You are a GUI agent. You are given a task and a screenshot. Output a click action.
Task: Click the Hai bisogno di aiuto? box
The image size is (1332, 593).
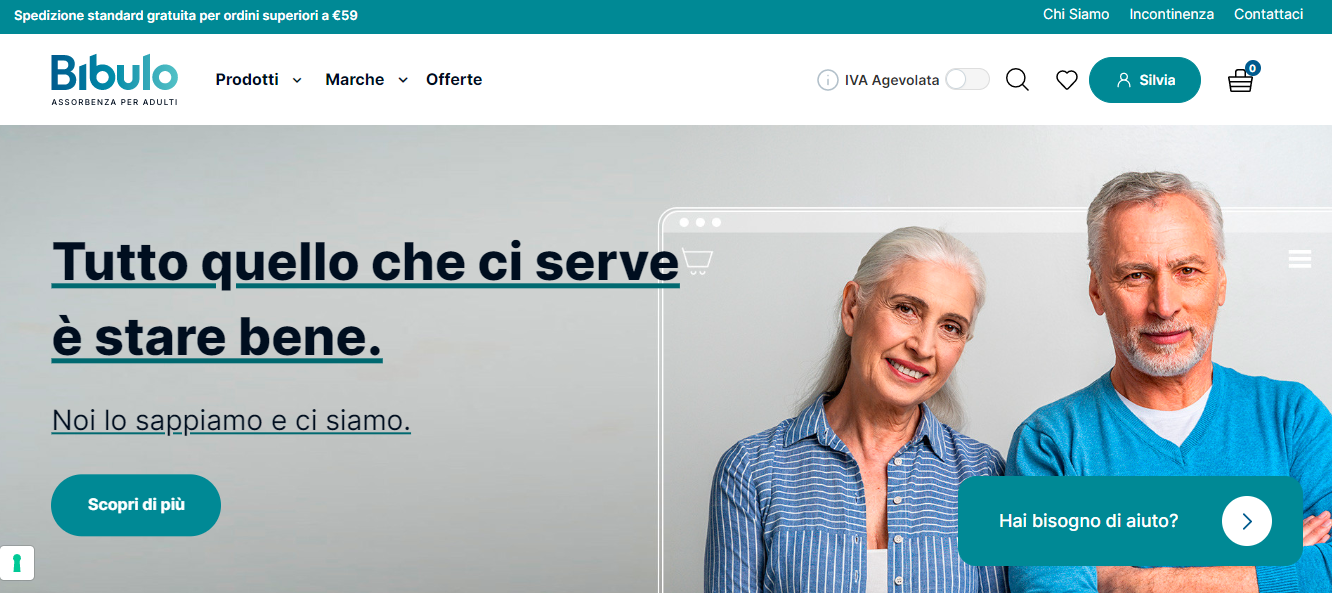(x=1130, y=521)
